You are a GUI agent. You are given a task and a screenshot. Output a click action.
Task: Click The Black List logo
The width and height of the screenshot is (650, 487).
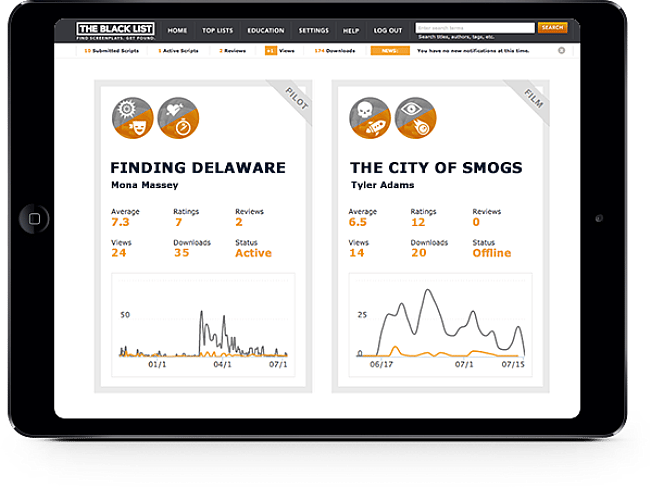115,30
